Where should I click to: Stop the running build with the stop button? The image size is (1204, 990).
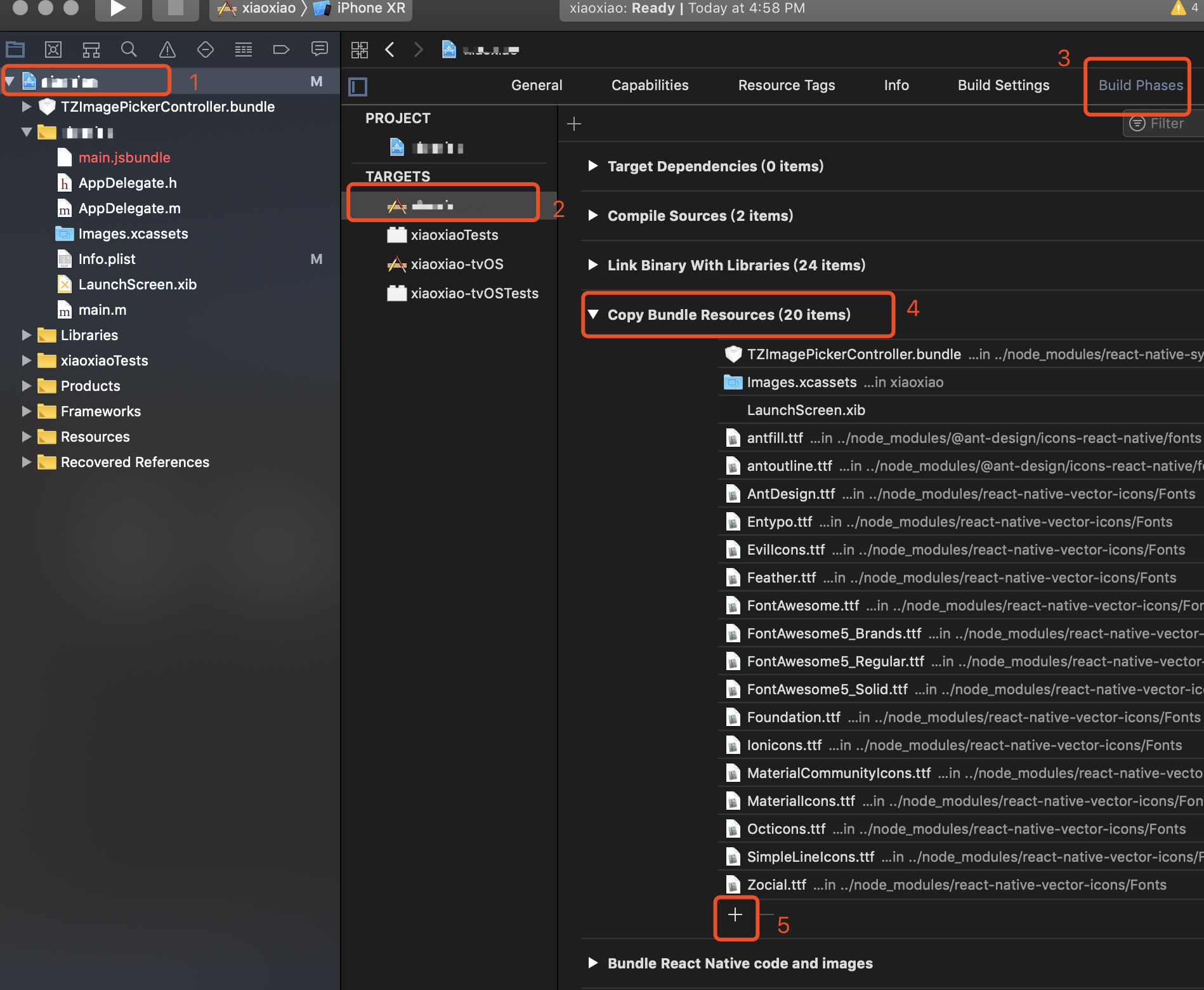(175, 8)
